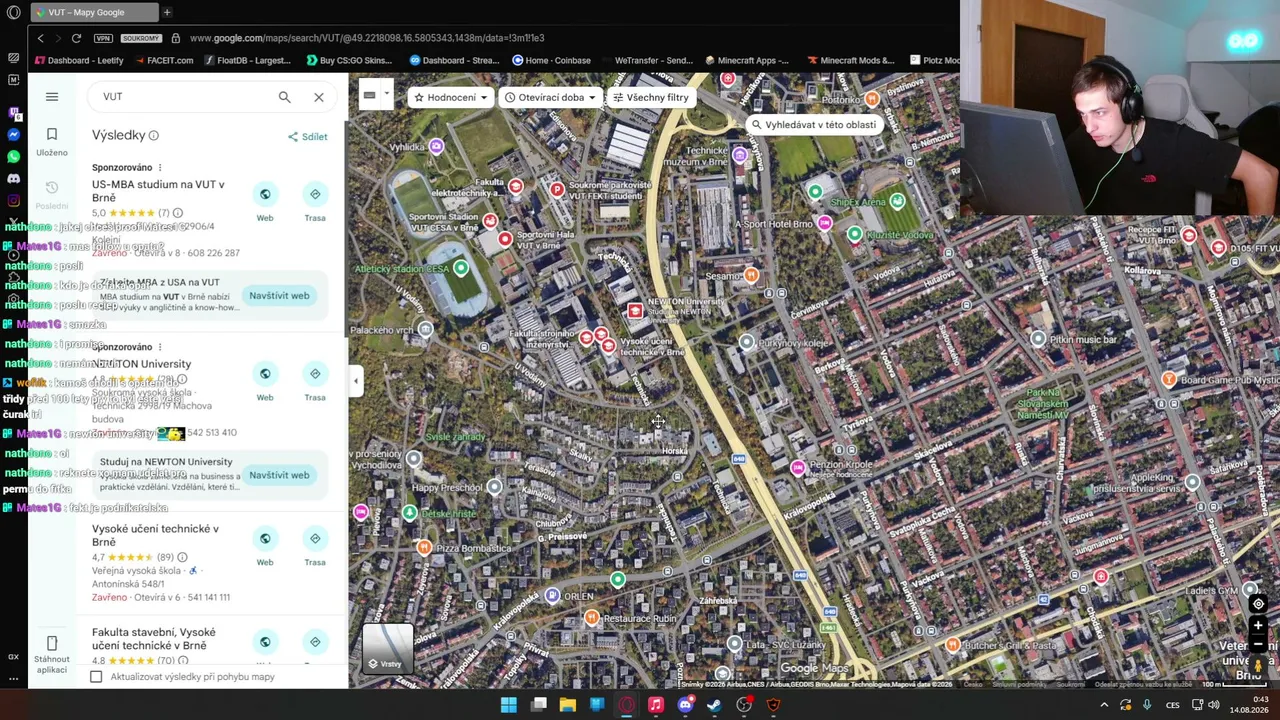Image resolution: width=1280 pixels, height=720 pixels.
Task: Click the Pizza Bombastica map marker
Action: pyautogui.click(x=425, y=547)
